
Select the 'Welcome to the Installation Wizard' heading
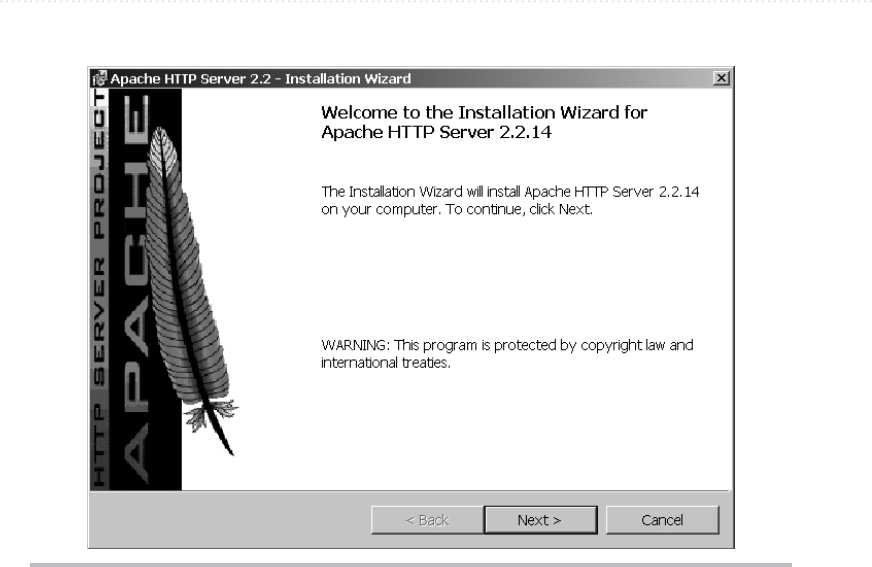click(484, 122)
